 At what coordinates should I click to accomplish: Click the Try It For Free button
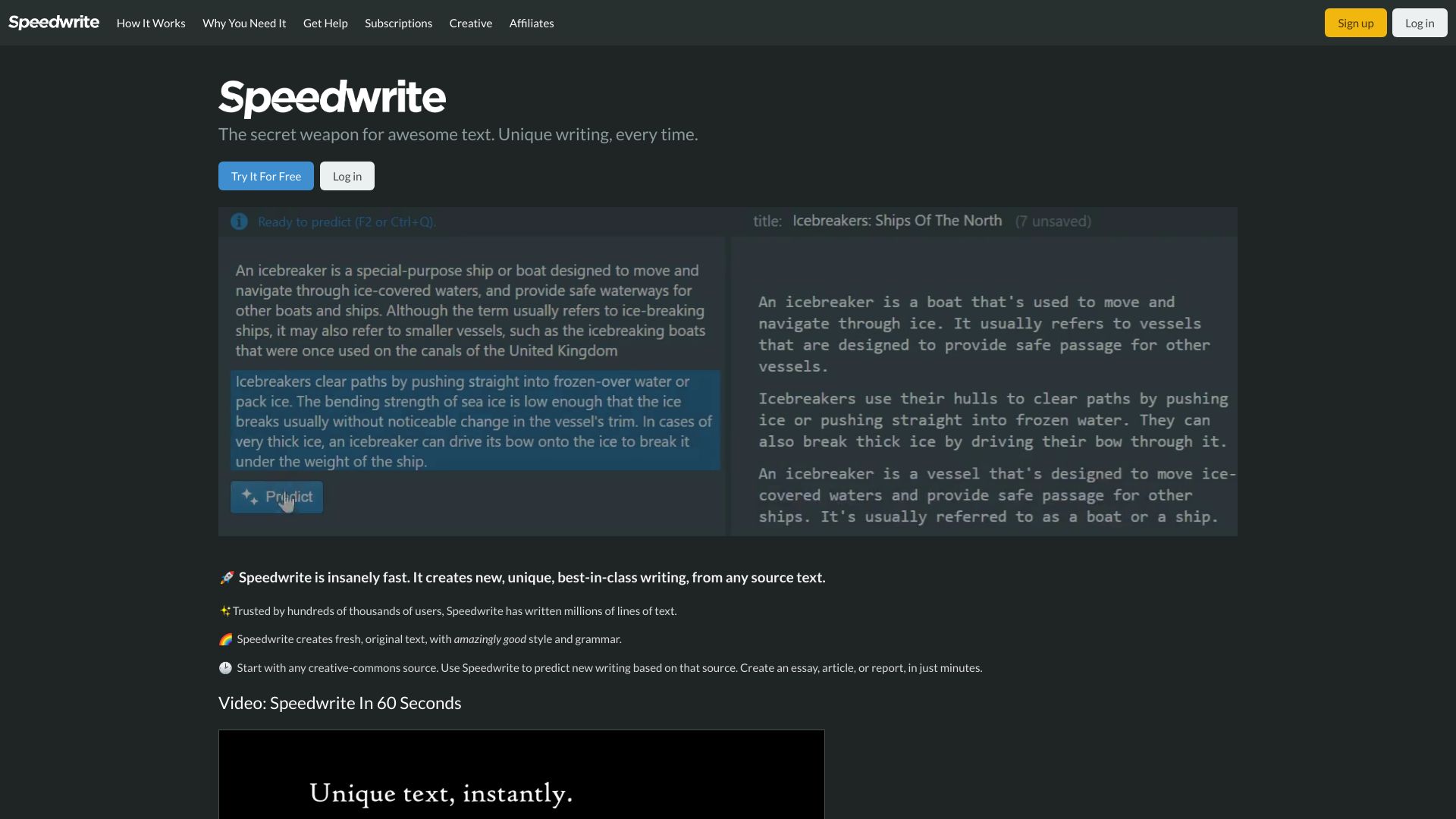(266, 176)
